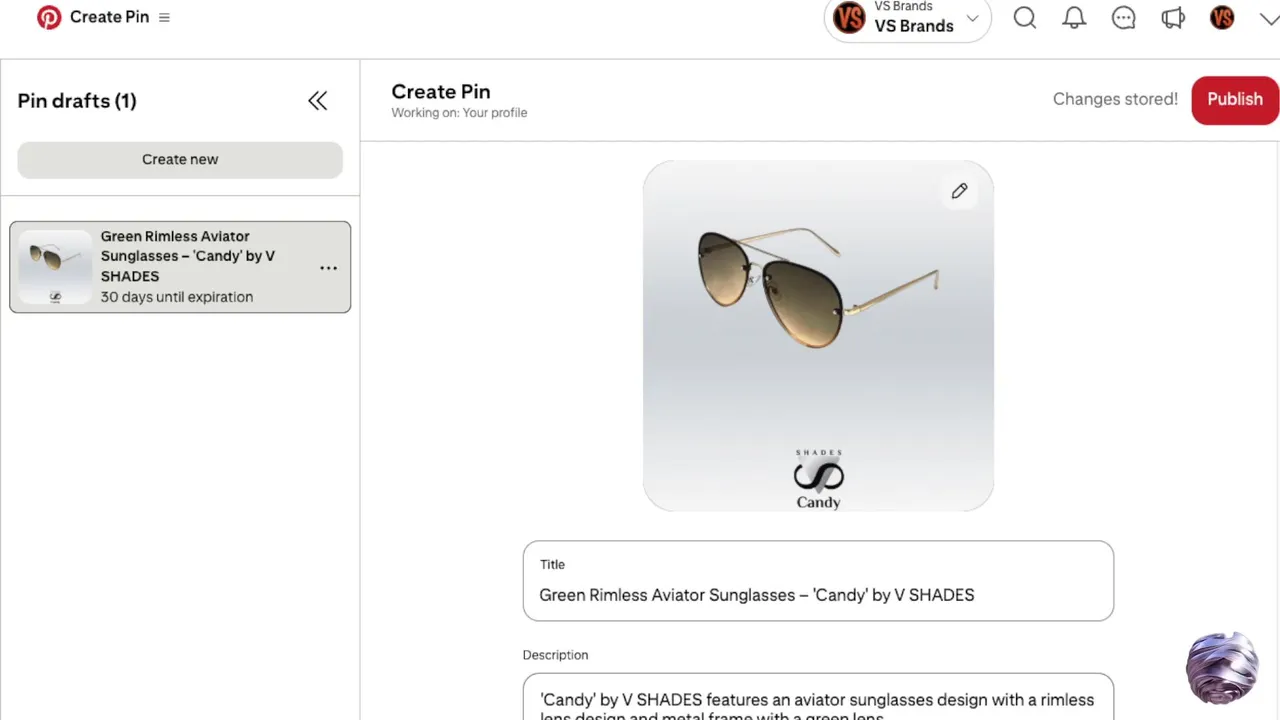Click into the Title input field
The image size is (1280, 720).
pos(817,595)
